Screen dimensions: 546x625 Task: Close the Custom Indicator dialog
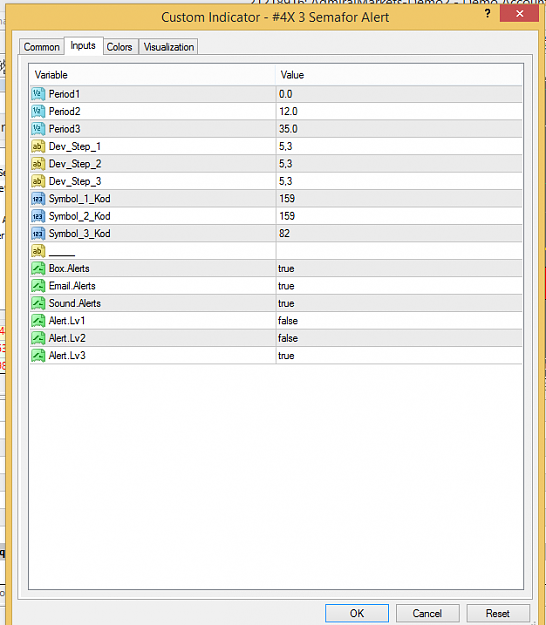point(519,14)
